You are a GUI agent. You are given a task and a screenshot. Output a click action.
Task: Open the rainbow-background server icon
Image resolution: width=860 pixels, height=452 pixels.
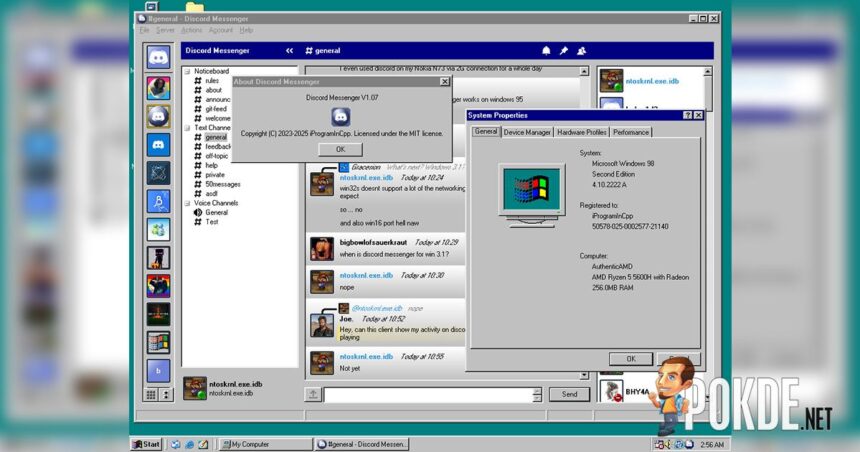(159, 286)
